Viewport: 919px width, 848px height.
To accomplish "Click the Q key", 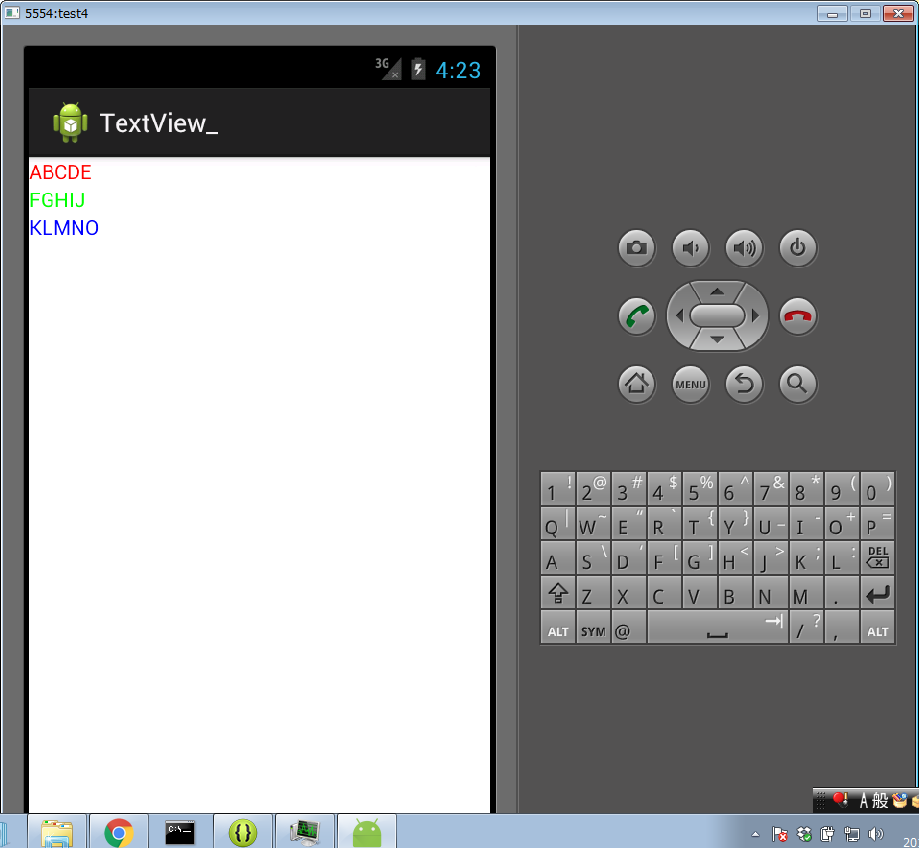I will 558,523.
